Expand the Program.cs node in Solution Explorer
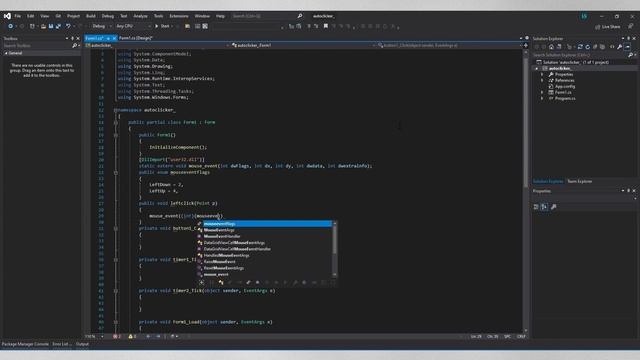Screen dimensions: 640x360 pos(542,98)
